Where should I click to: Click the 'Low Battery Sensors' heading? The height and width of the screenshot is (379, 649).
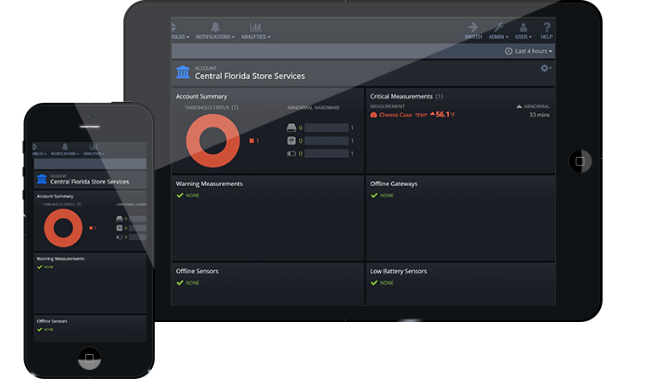click(x=399, y=271)
